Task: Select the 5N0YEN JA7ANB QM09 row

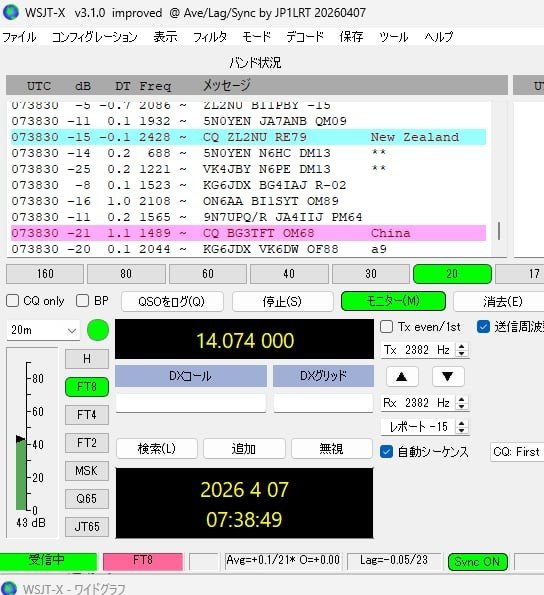Action: [x=248, y=121]
